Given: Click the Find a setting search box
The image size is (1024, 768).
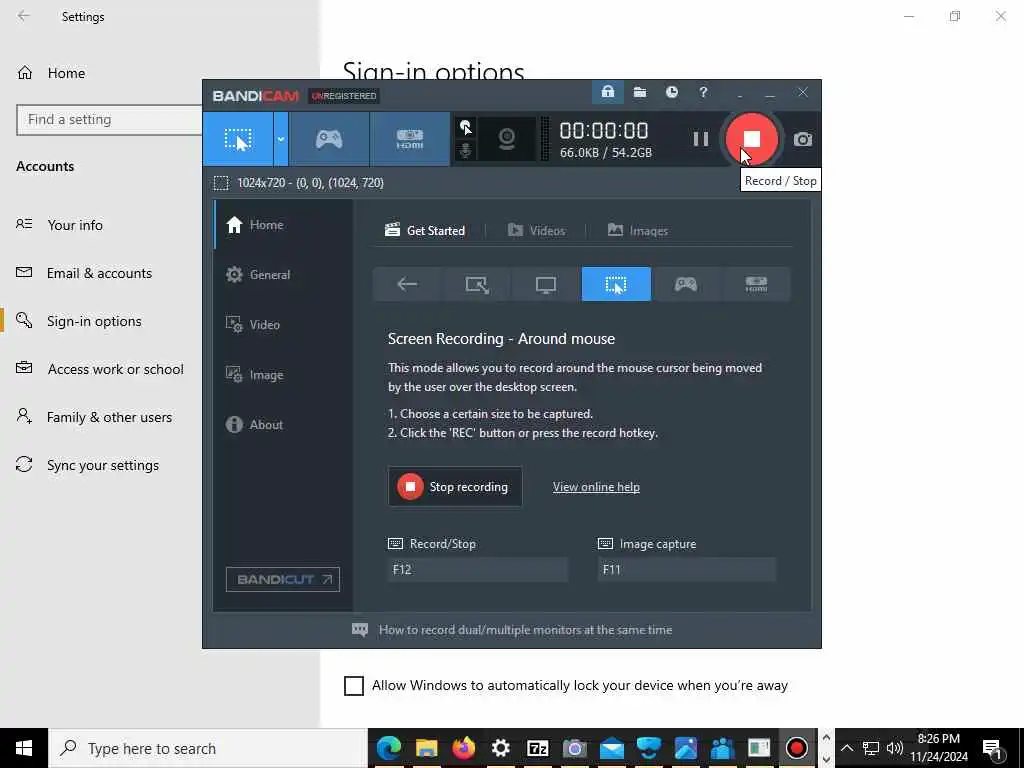Looking at the screenshot, I should pos(109,120).
